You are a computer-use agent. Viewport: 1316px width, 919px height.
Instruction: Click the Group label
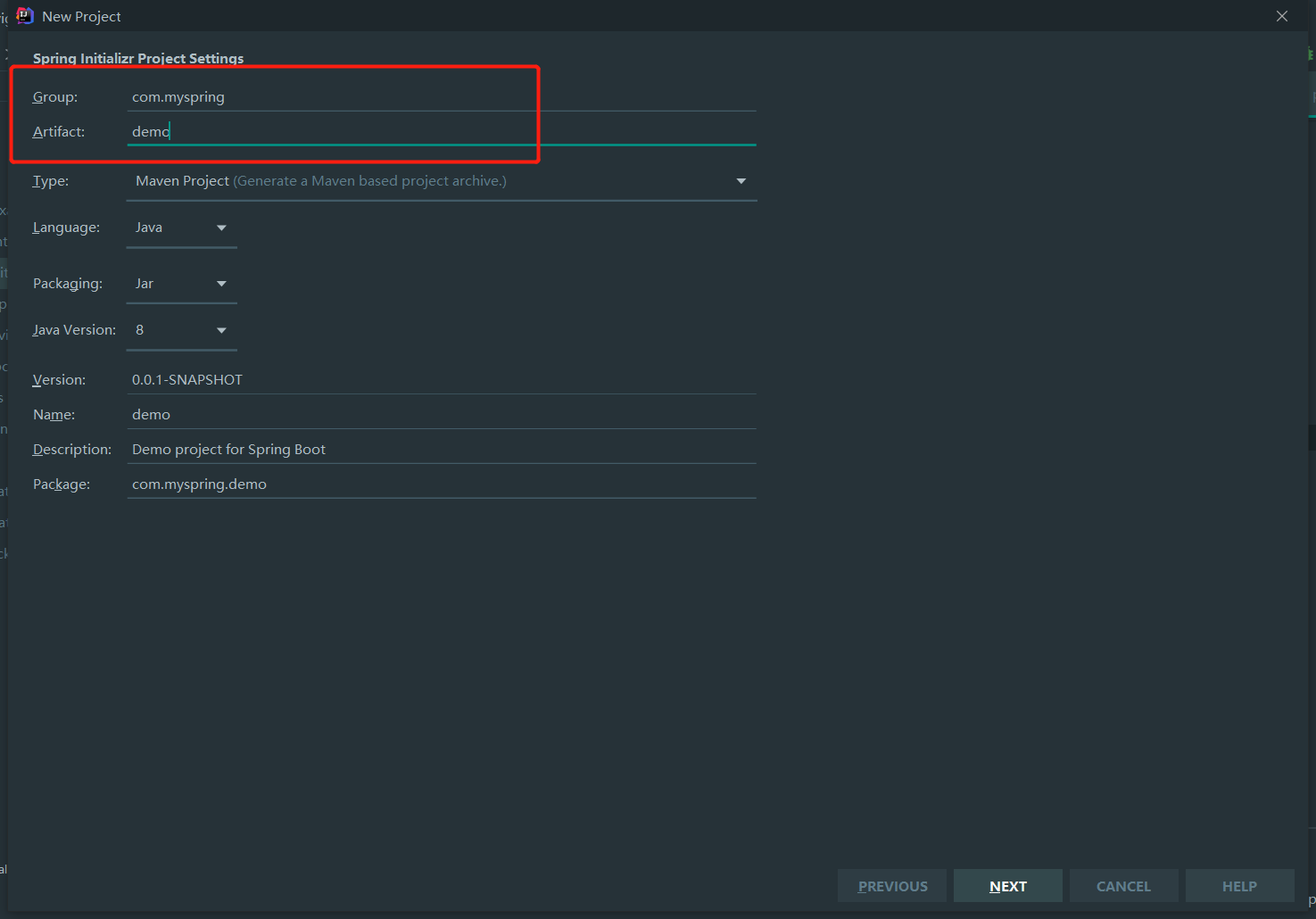[55, 96]
